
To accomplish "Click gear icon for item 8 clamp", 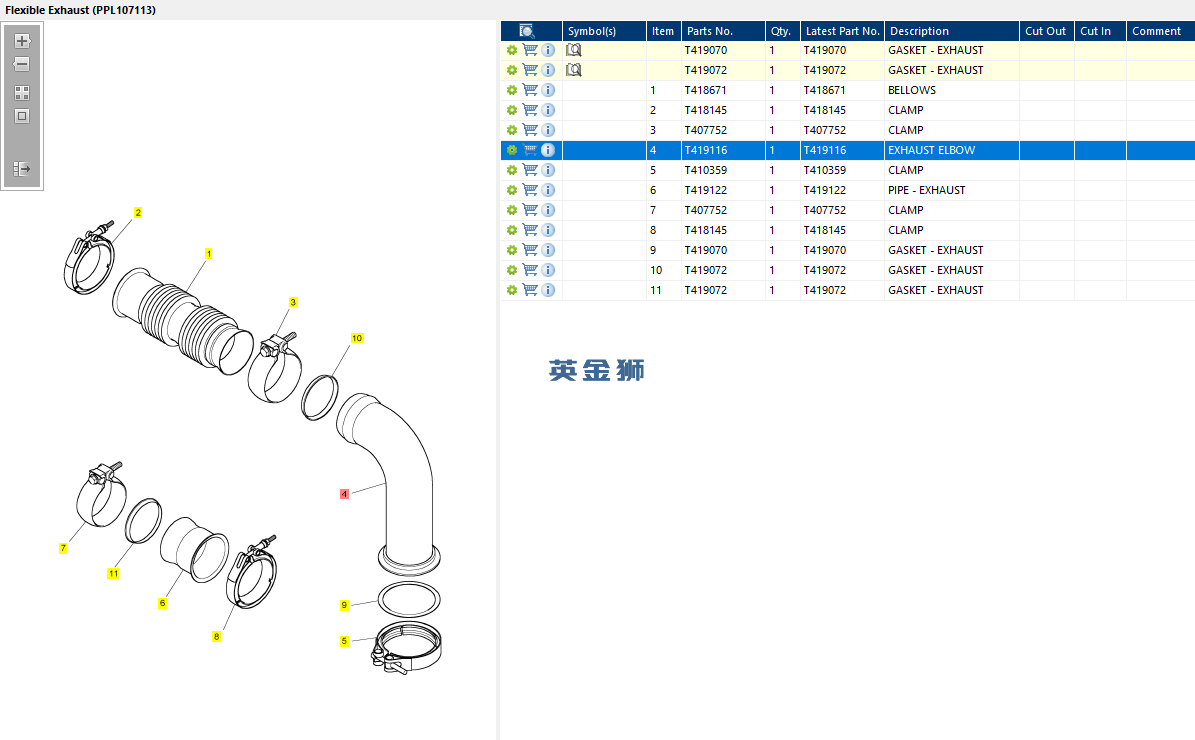I will (511, 230).
